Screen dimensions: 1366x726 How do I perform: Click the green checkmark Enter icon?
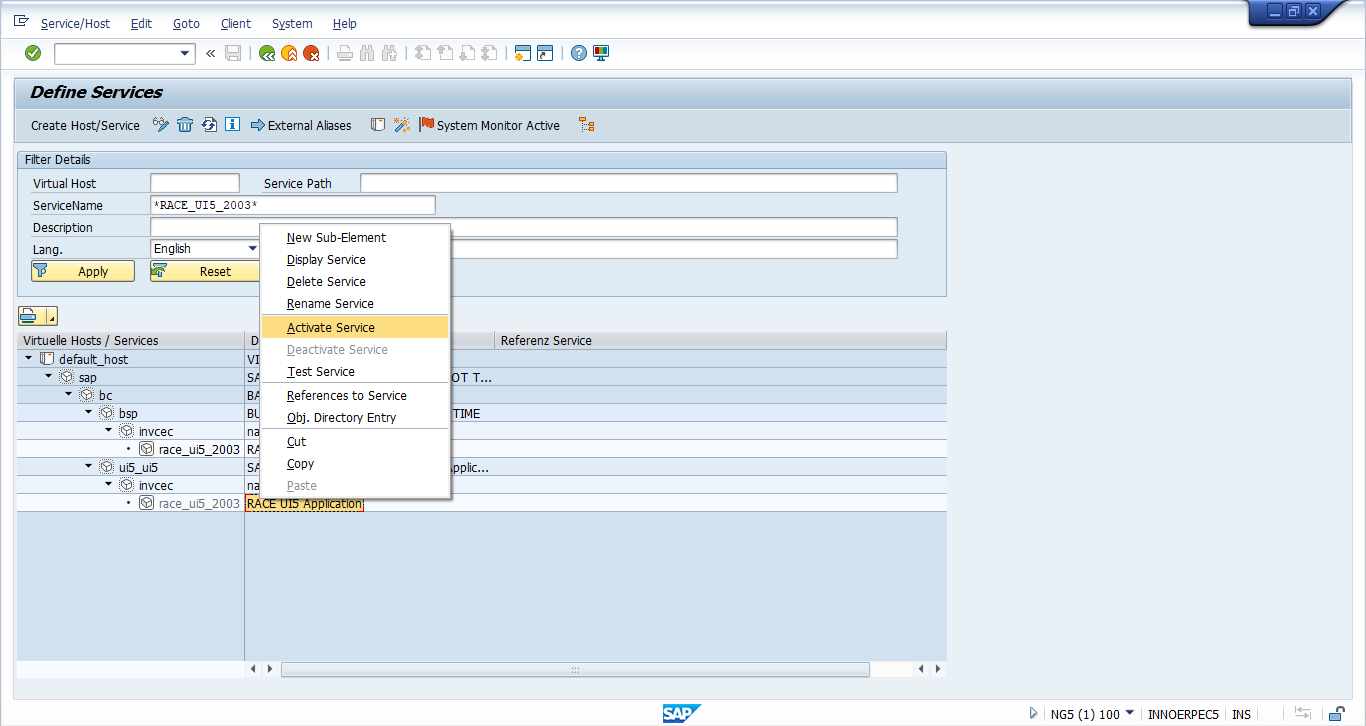pos(33,53)
